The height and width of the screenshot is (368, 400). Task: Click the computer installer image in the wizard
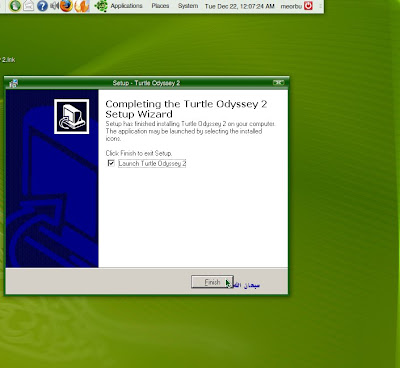pos(72,116)
